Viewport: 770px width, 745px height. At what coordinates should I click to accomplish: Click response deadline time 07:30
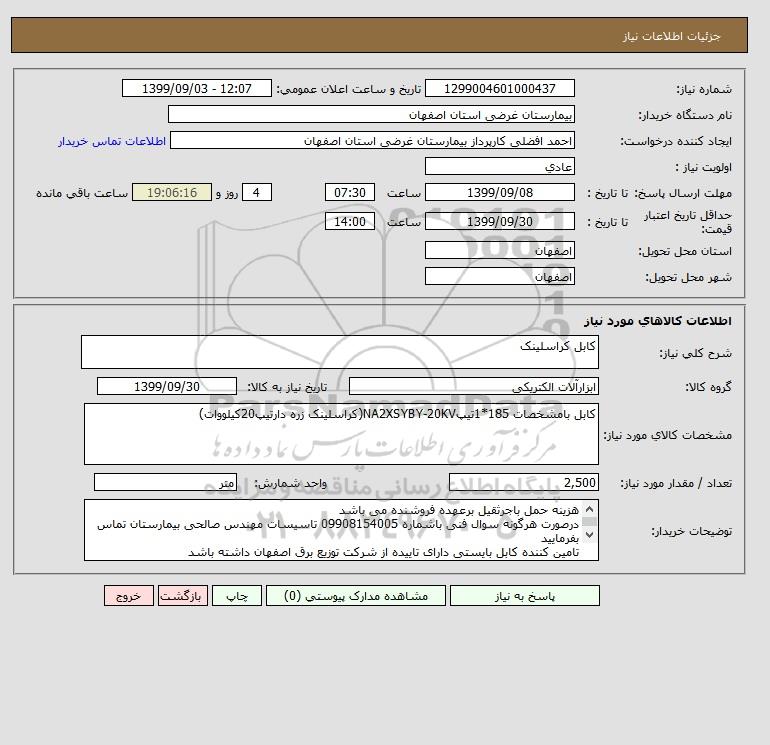(350, 193)
